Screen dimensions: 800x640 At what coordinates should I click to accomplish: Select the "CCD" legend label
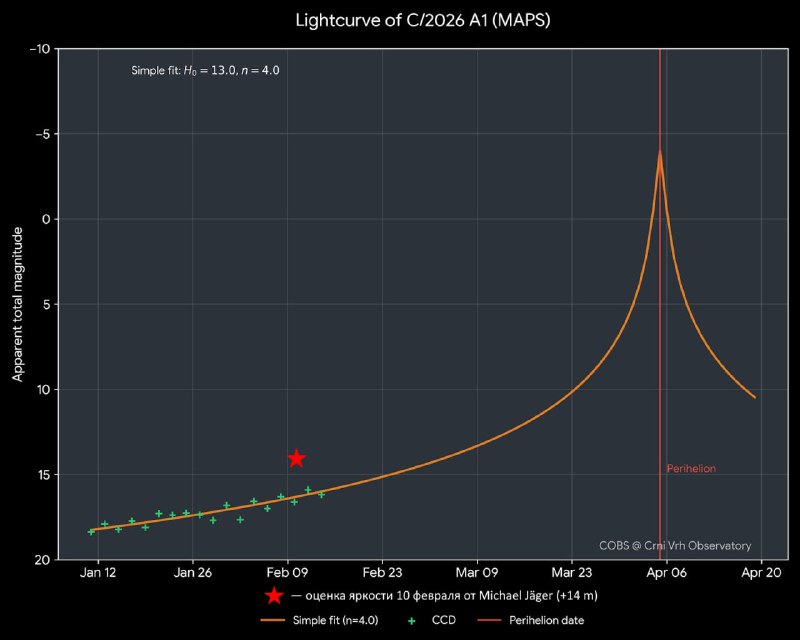[444, 621]
